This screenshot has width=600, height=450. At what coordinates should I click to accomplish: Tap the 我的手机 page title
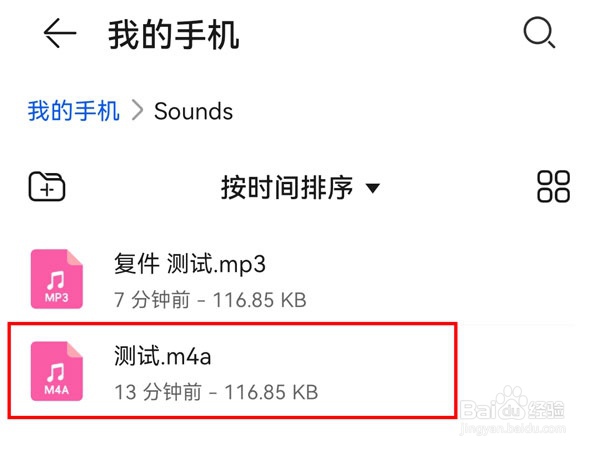point(174,35)
